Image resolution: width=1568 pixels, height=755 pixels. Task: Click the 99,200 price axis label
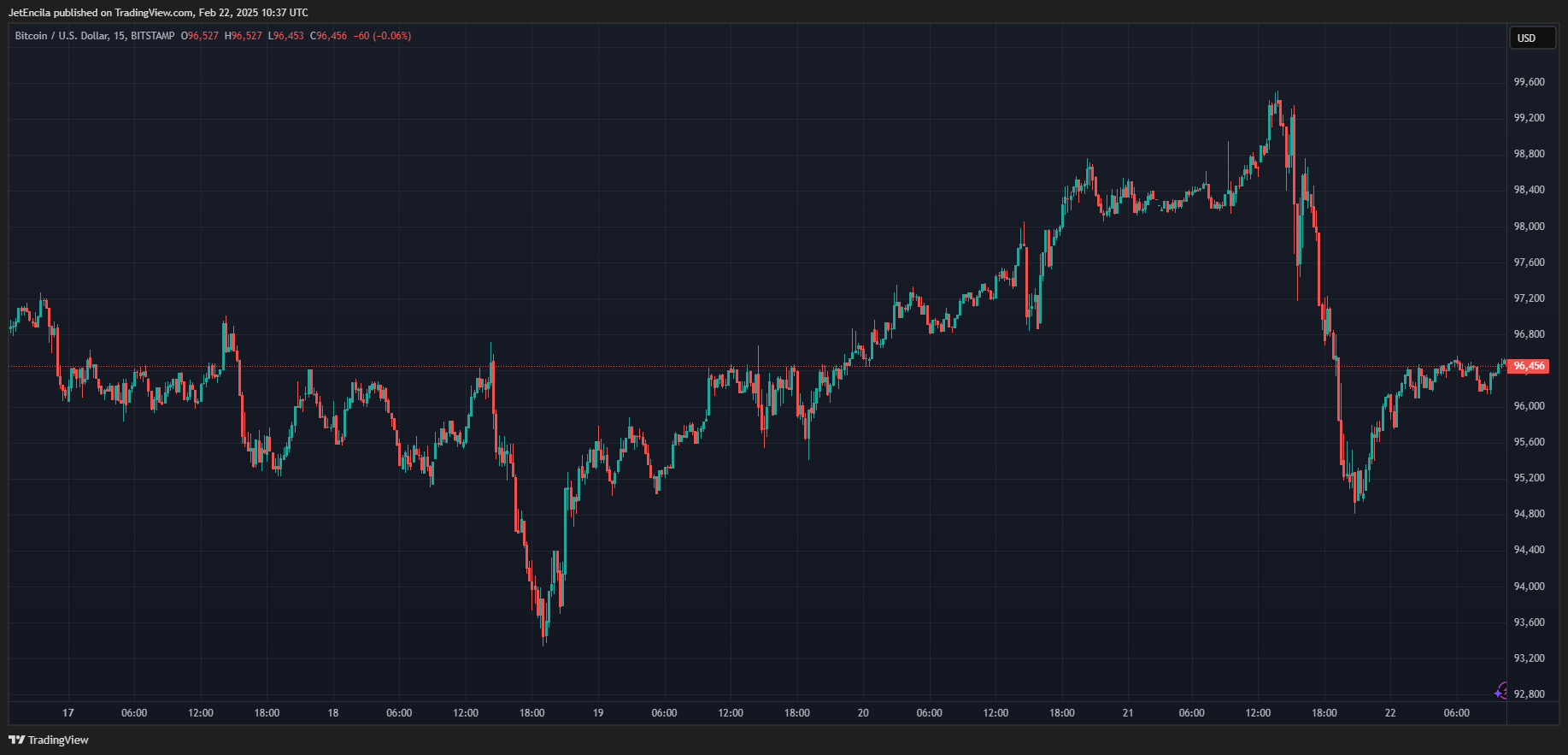point(1529,118)
